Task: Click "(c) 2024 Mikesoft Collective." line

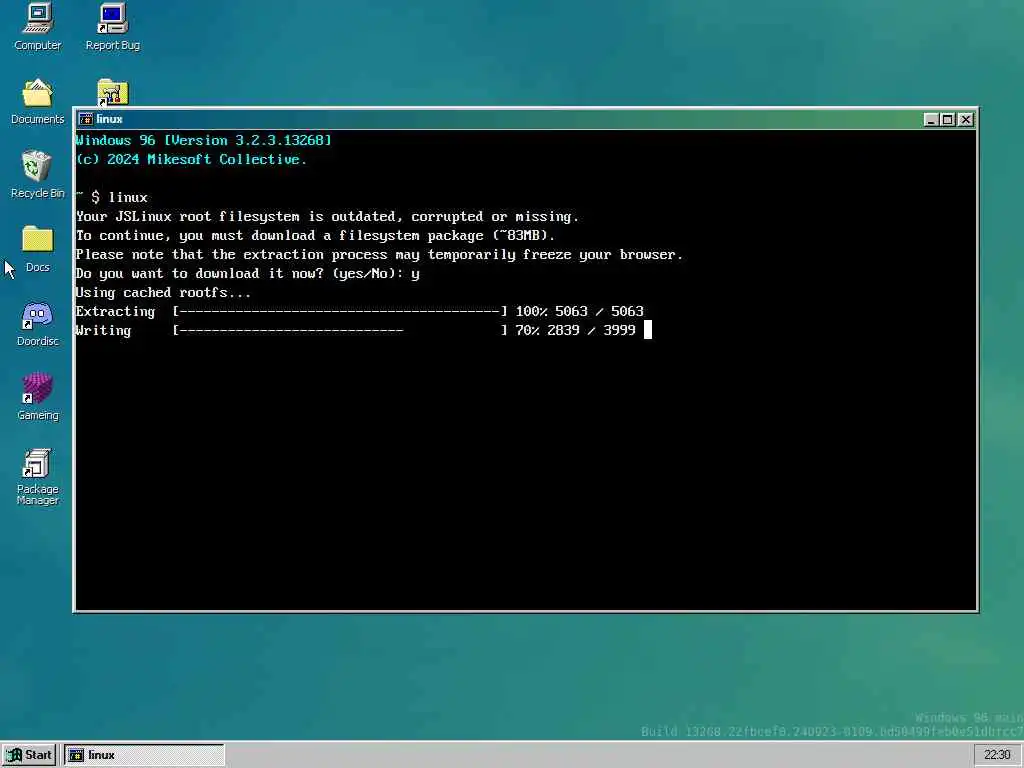Action: coord(191,159)
